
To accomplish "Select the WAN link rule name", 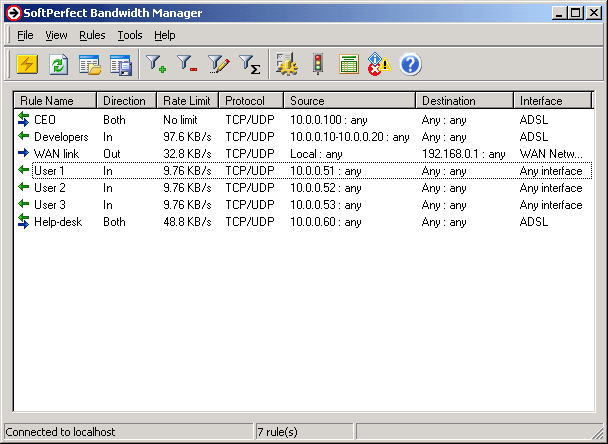I will (57, 154).
